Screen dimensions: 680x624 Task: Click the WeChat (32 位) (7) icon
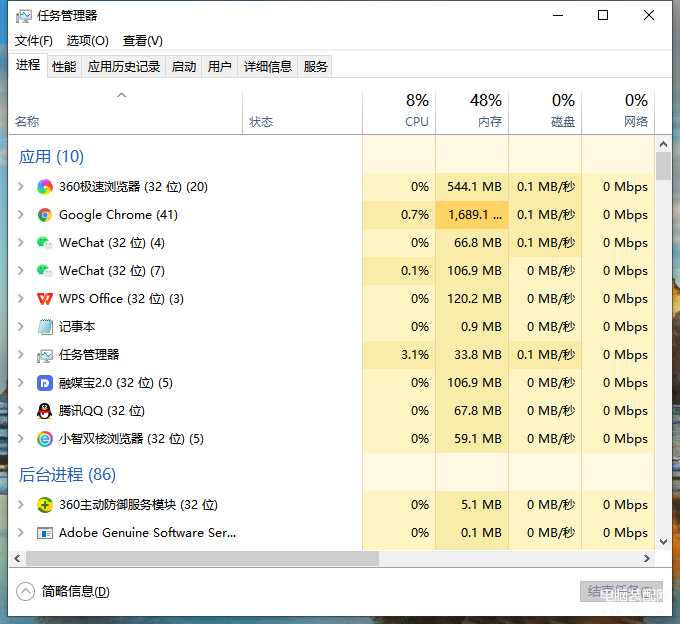coord(45,271)
